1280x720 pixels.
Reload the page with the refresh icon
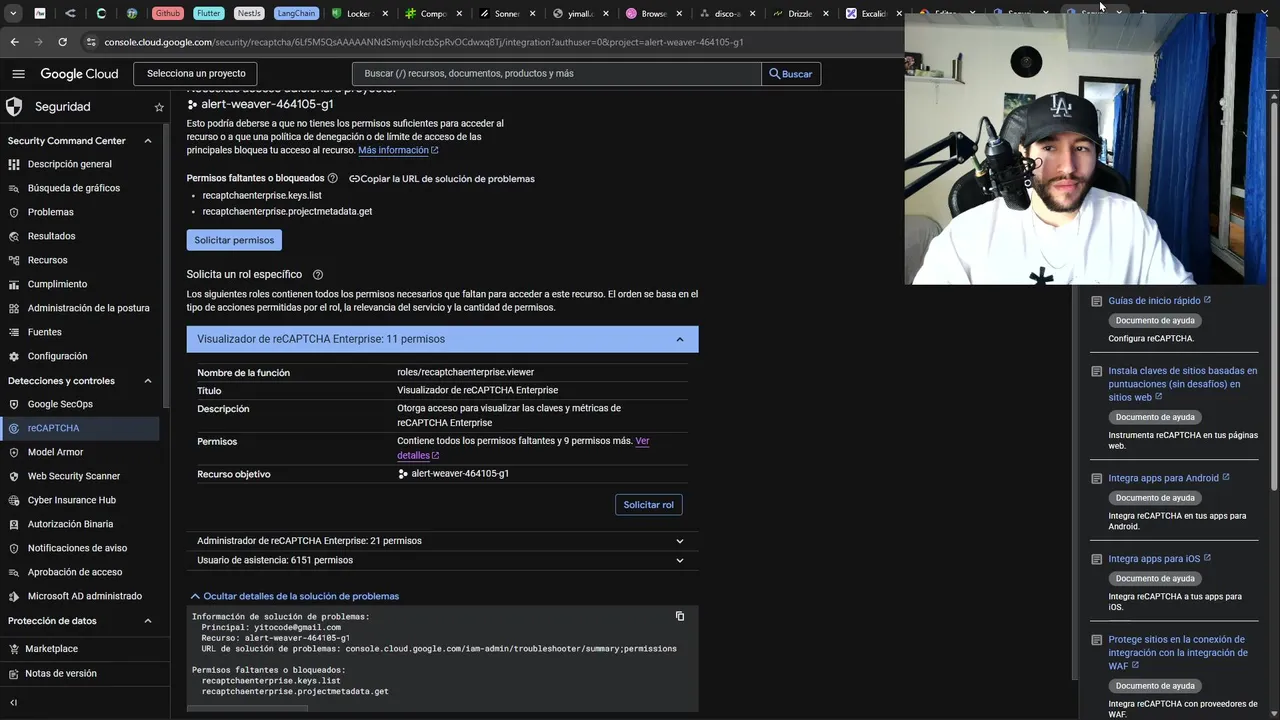click(62, 42)
